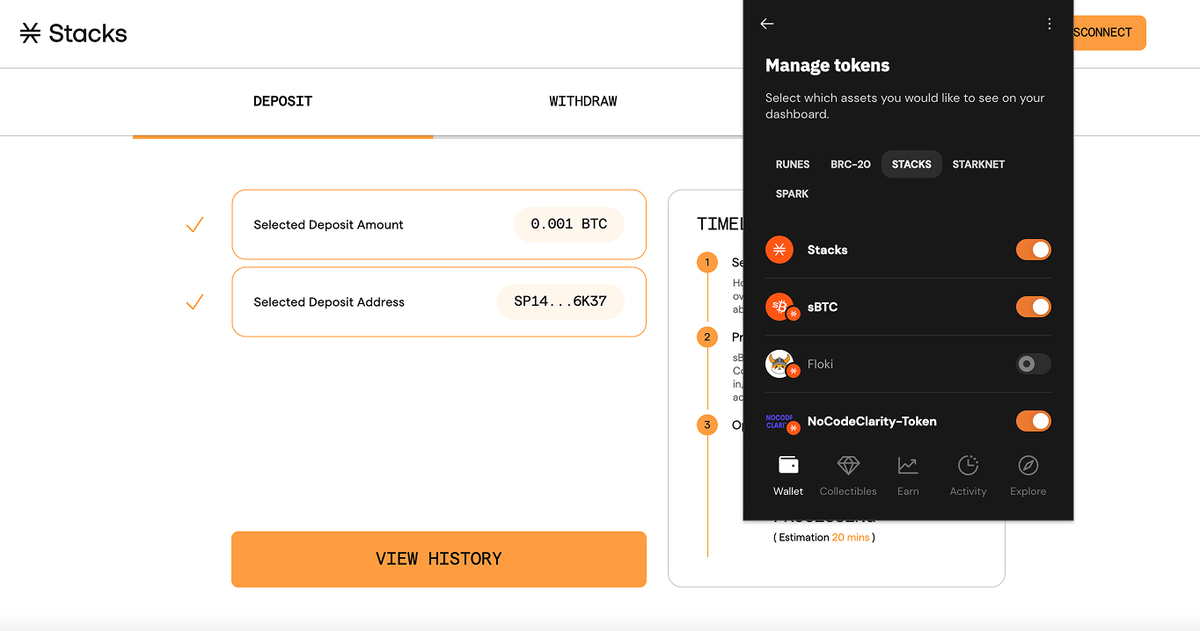This screenshot has width=1200, height=631.
Task: Switch to the RUNES token tab
Action: pyautogui.click(x=792, y=164)
